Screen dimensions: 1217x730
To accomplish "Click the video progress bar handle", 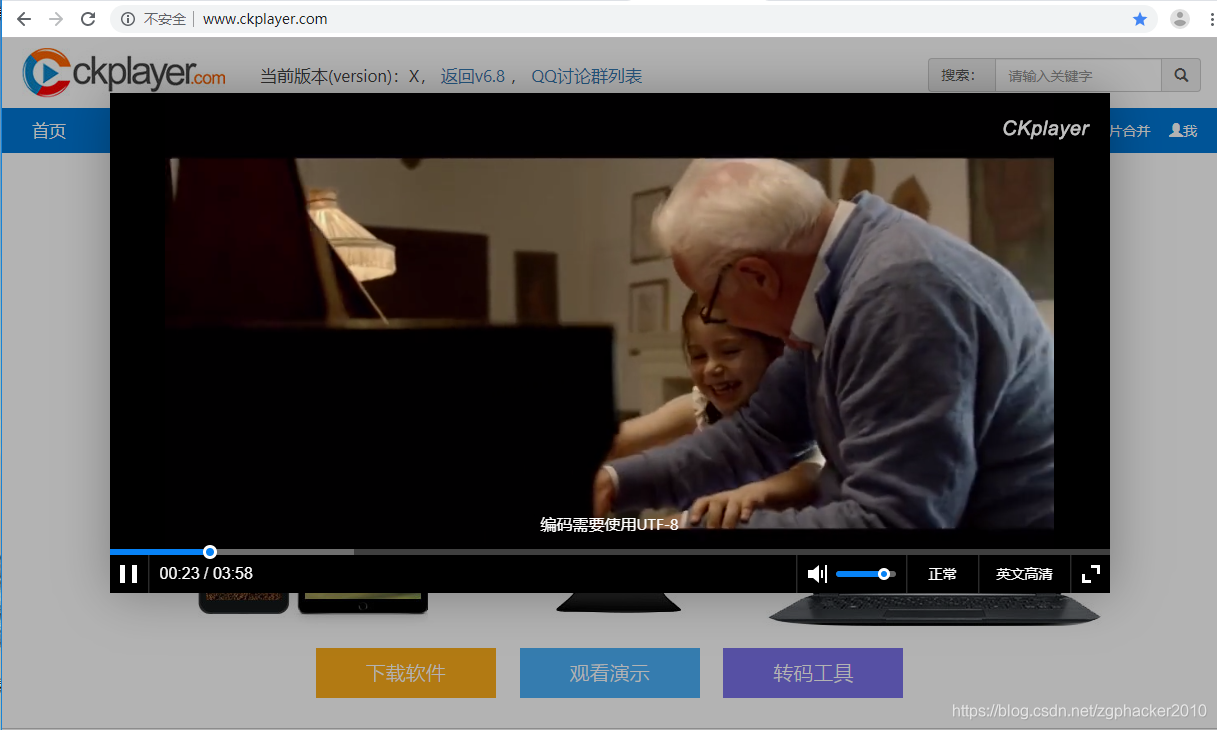I will (x=210, y=552).
